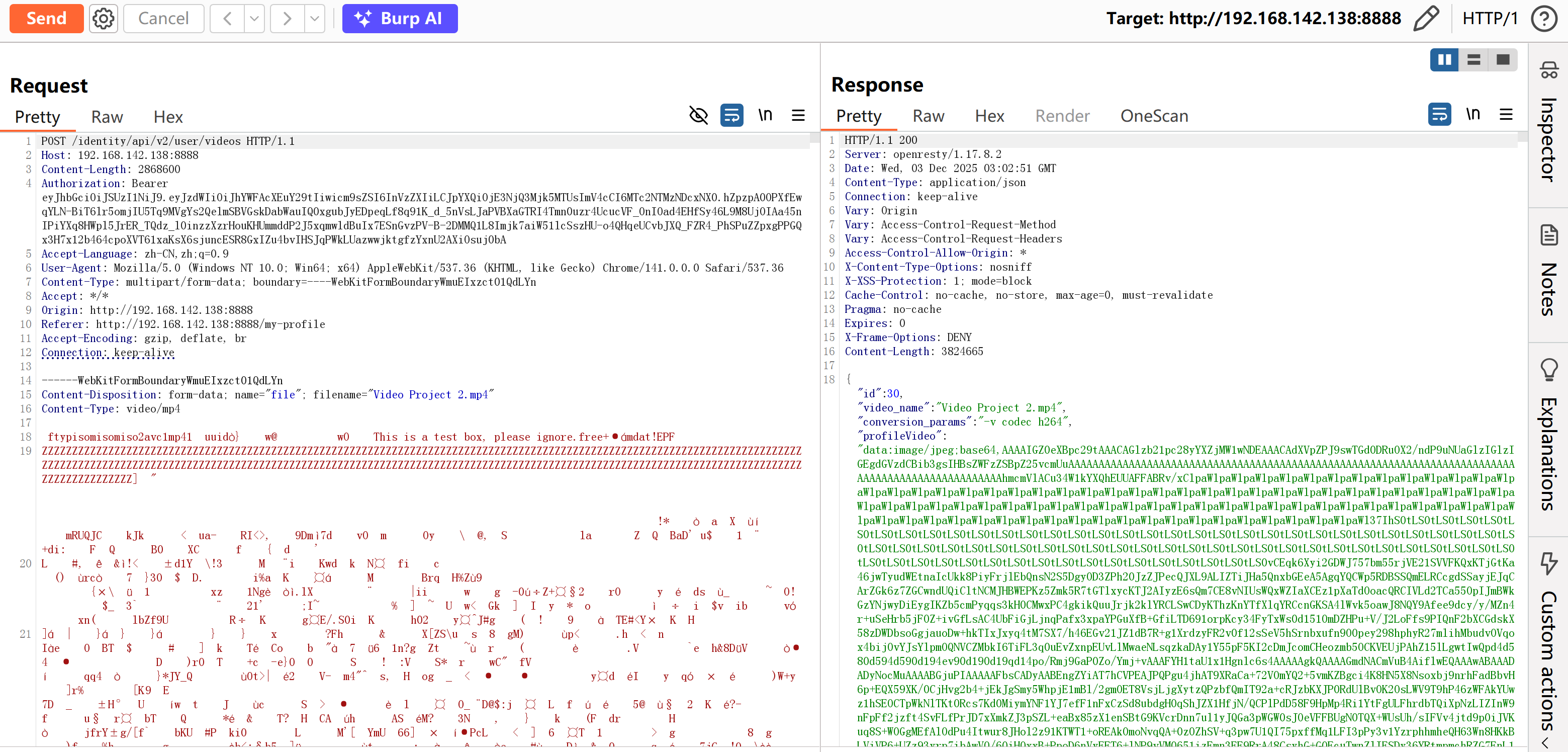Open the help question mark icon

(1543, 18)
